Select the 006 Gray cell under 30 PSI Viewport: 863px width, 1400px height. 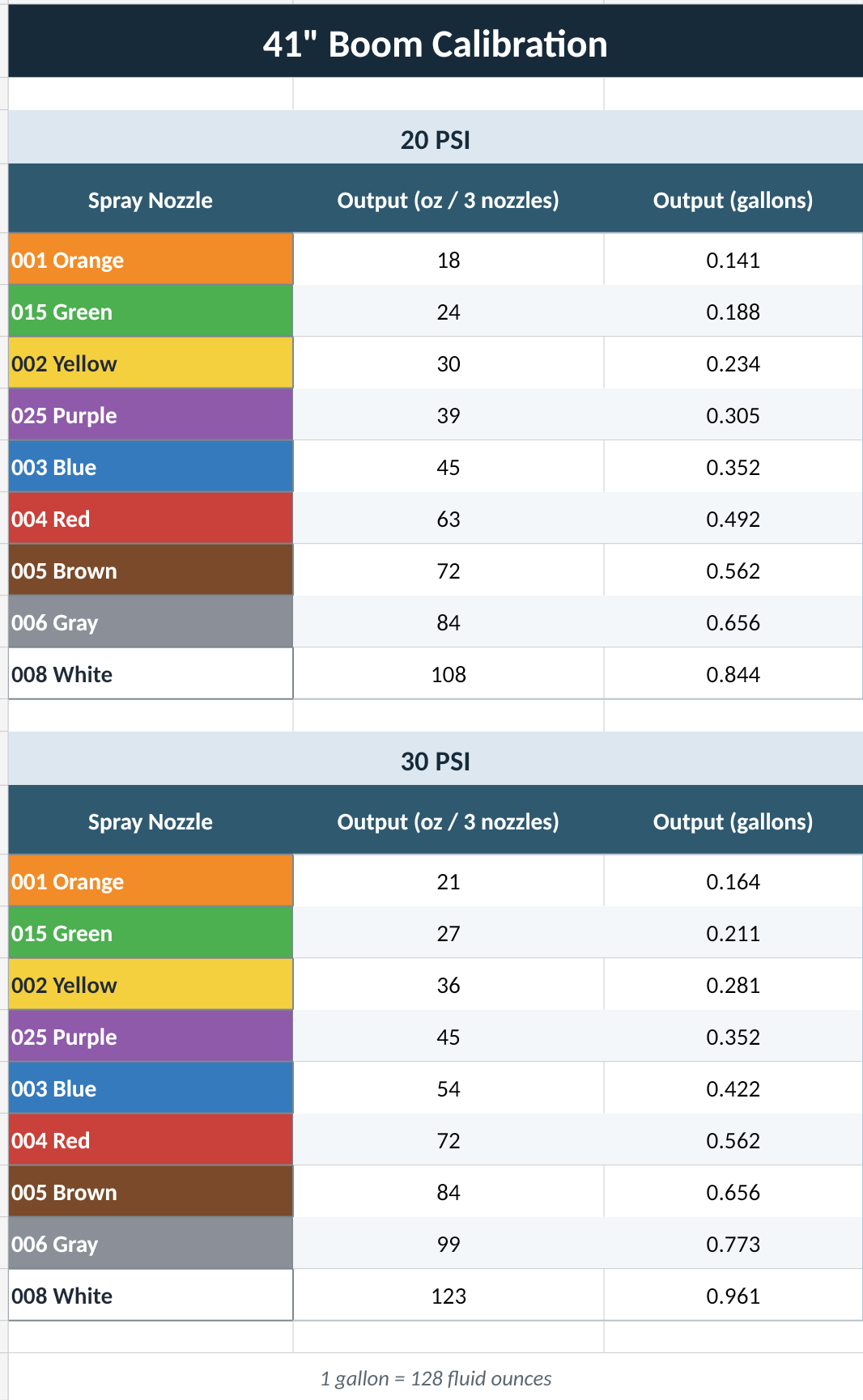click(151, 1244)
